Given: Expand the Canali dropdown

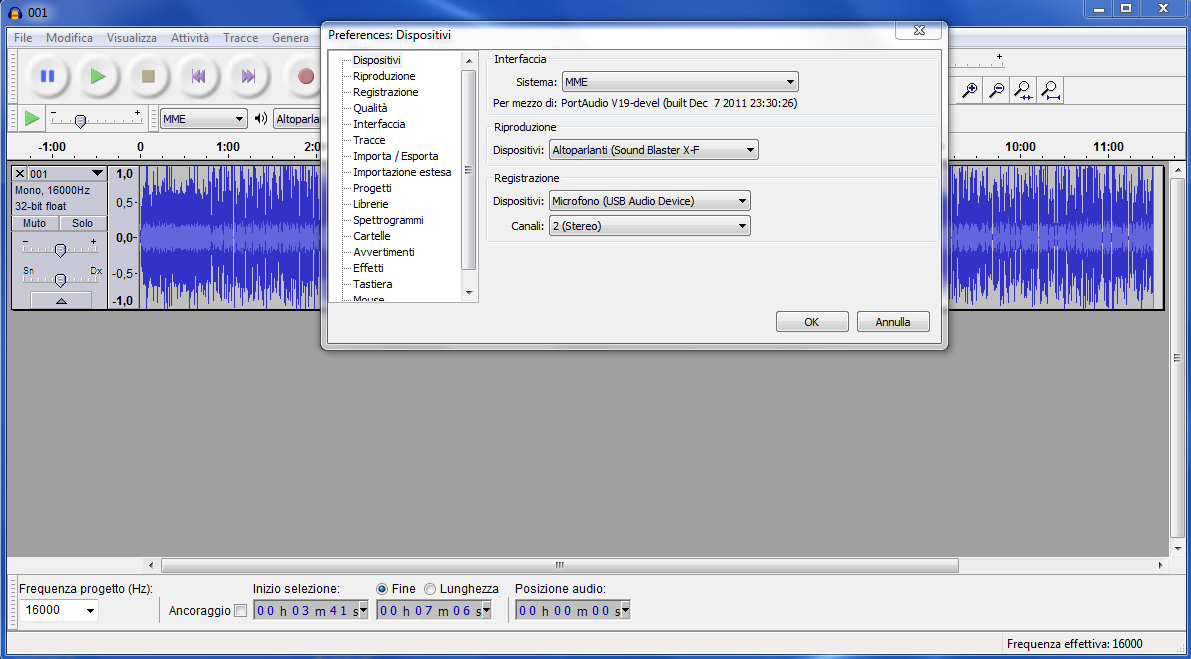Looking at the screenshot, I should coord(649,226).
